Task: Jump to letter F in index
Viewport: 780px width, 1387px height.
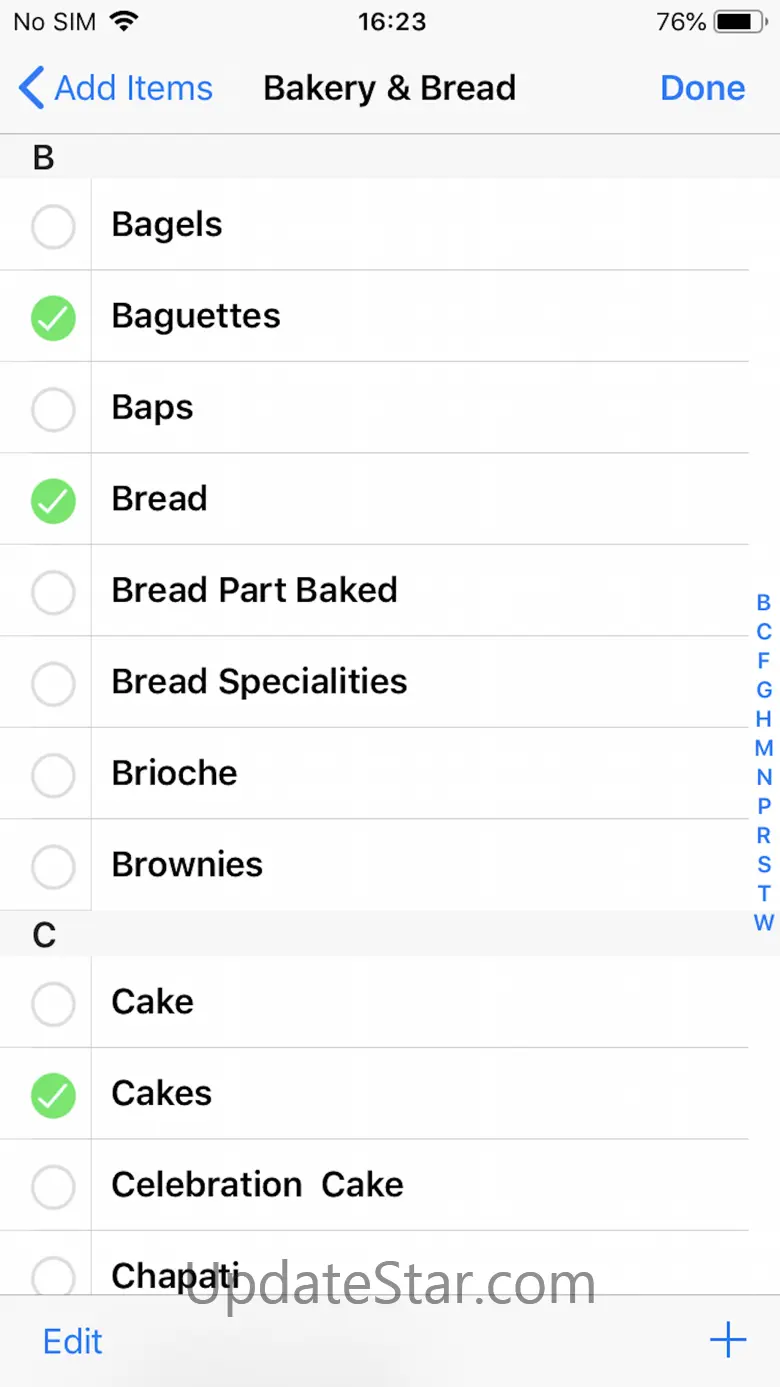Action: coord(764,661)
